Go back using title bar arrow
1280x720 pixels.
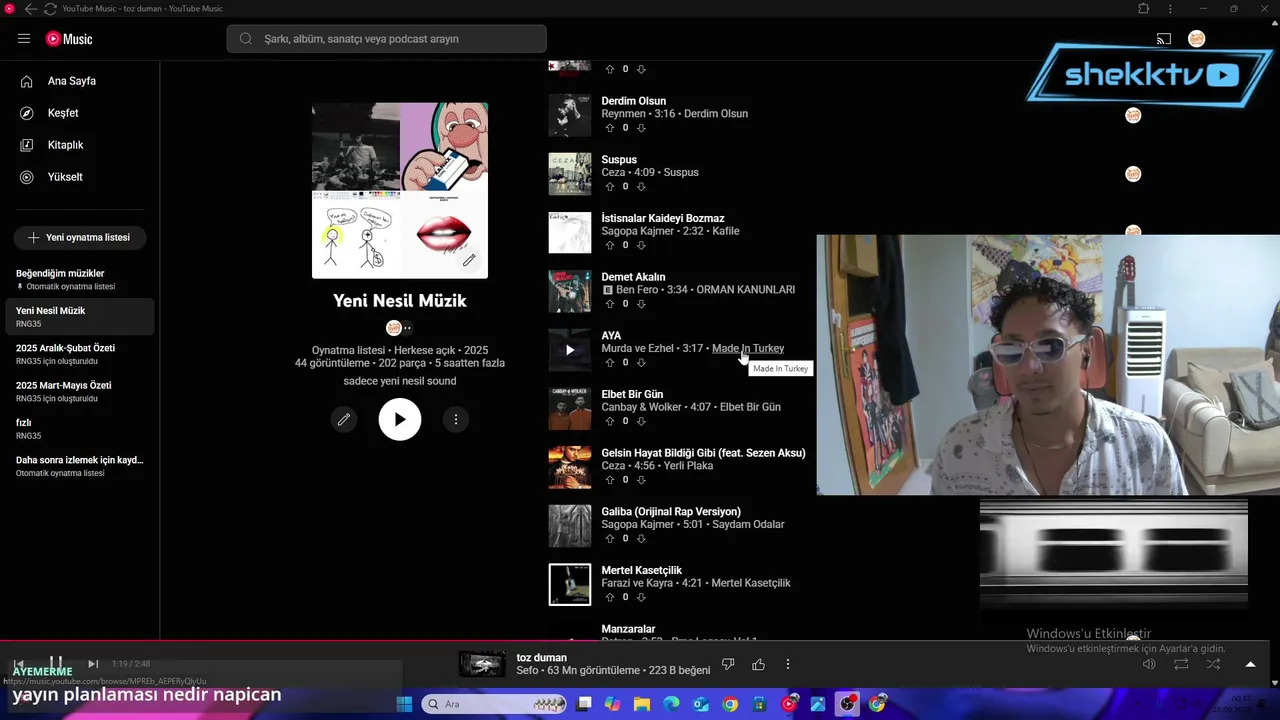[x=30, y=9]
